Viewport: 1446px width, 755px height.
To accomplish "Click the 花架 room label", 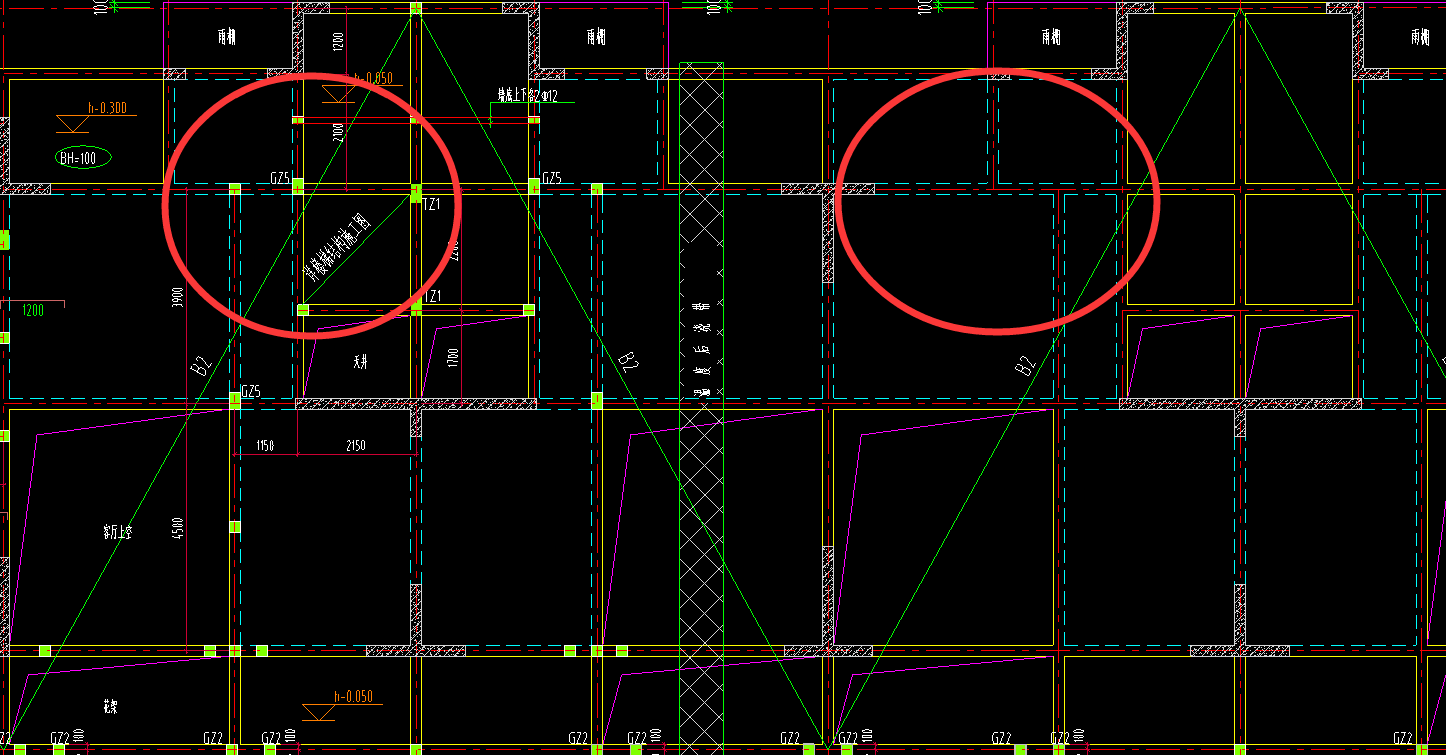I will click(x=112, y=706).
